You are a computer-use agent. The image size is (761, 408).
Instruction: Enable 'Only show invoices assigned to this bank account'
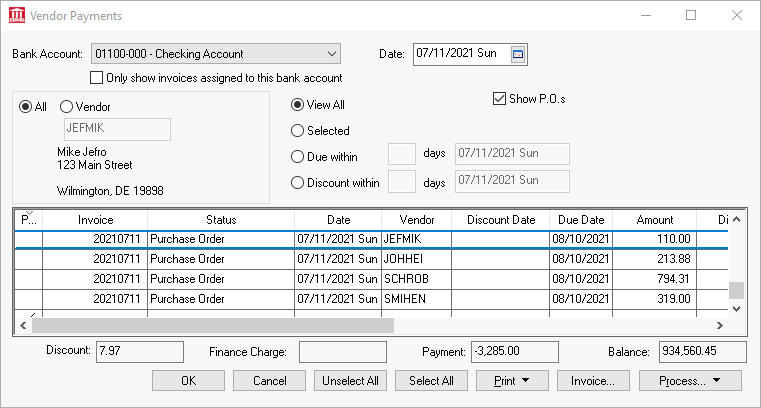(97, 78)
